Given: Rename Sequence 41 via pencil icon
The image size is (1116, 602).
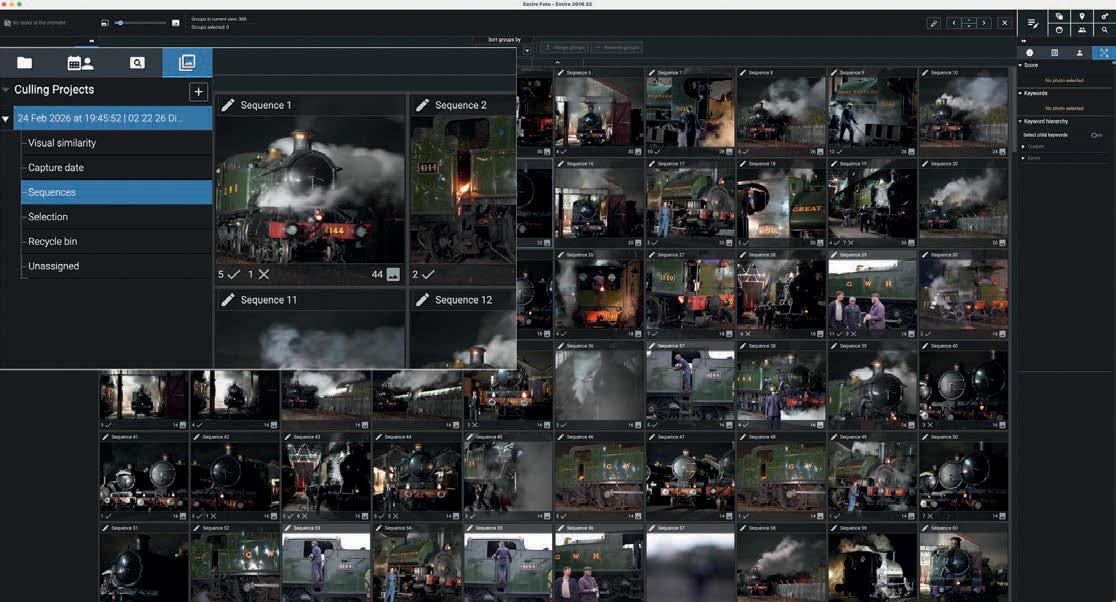Looking at the screenshot, I should pyautogui.click(x=105, y=437).
